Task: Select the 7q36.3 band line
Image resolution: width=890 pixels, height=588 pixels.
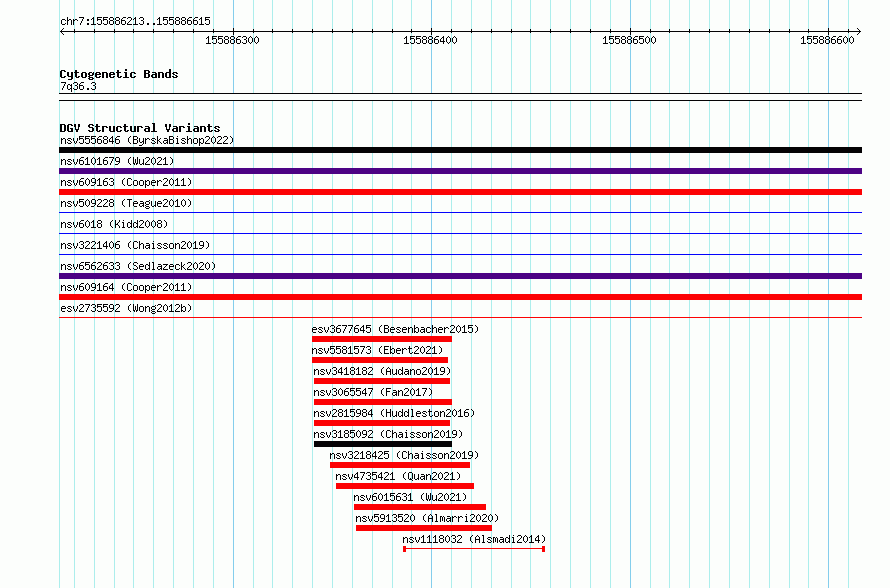Action: [x=460, y=97]
